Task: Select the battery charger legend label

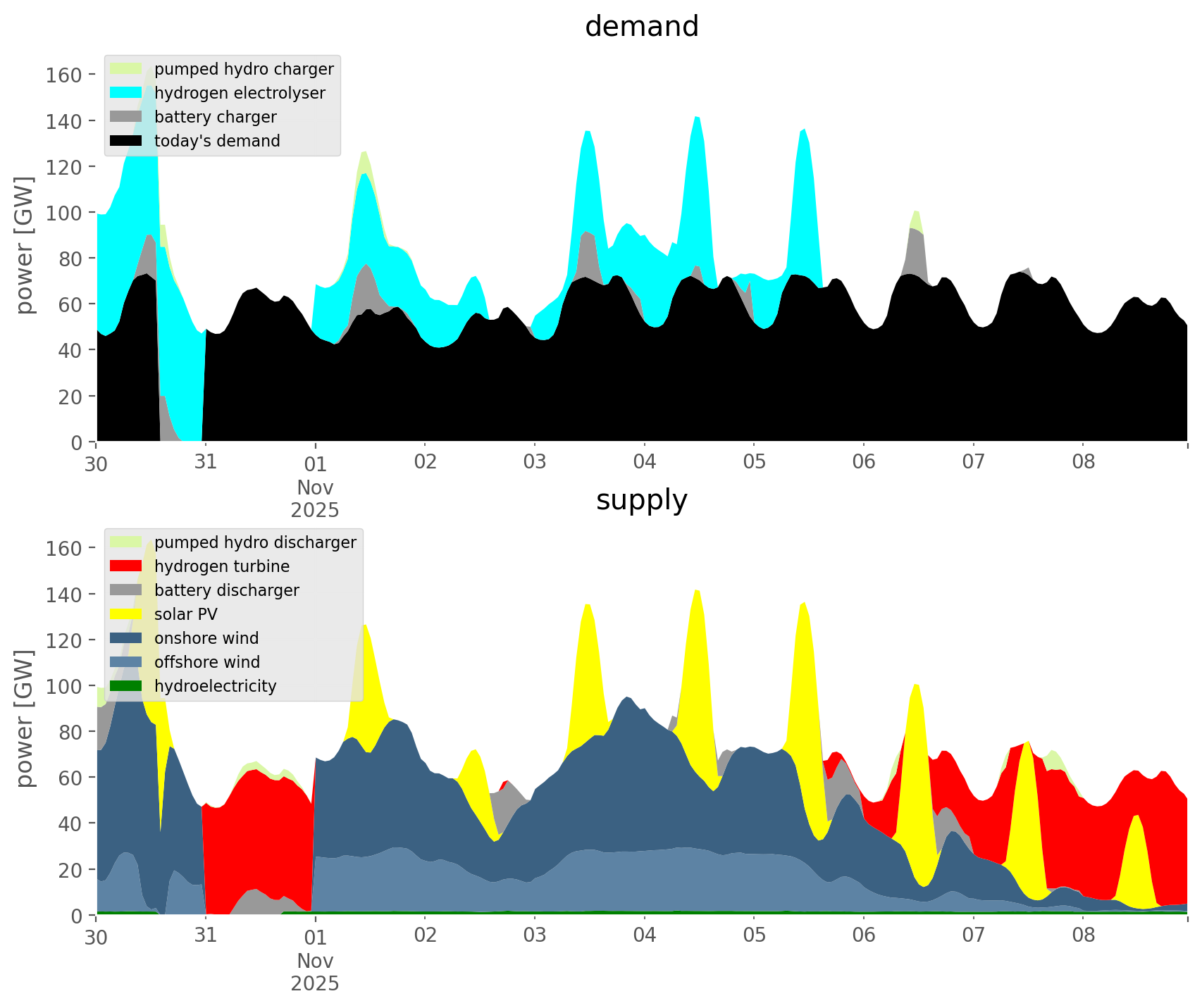Action: point(215,117)
